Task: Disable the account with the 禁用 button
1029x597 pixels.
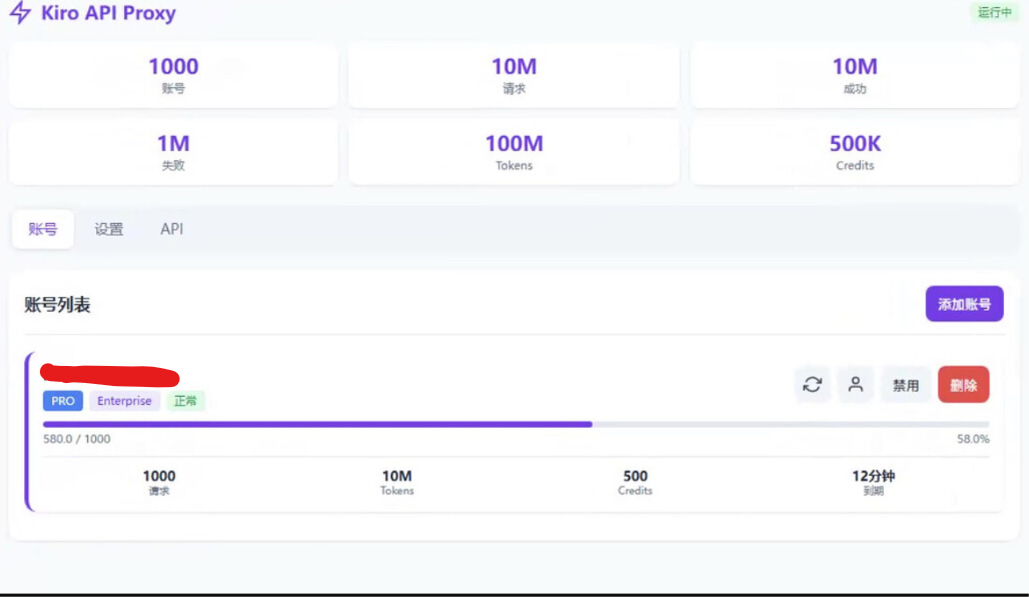Action: (x=906, y=385)
